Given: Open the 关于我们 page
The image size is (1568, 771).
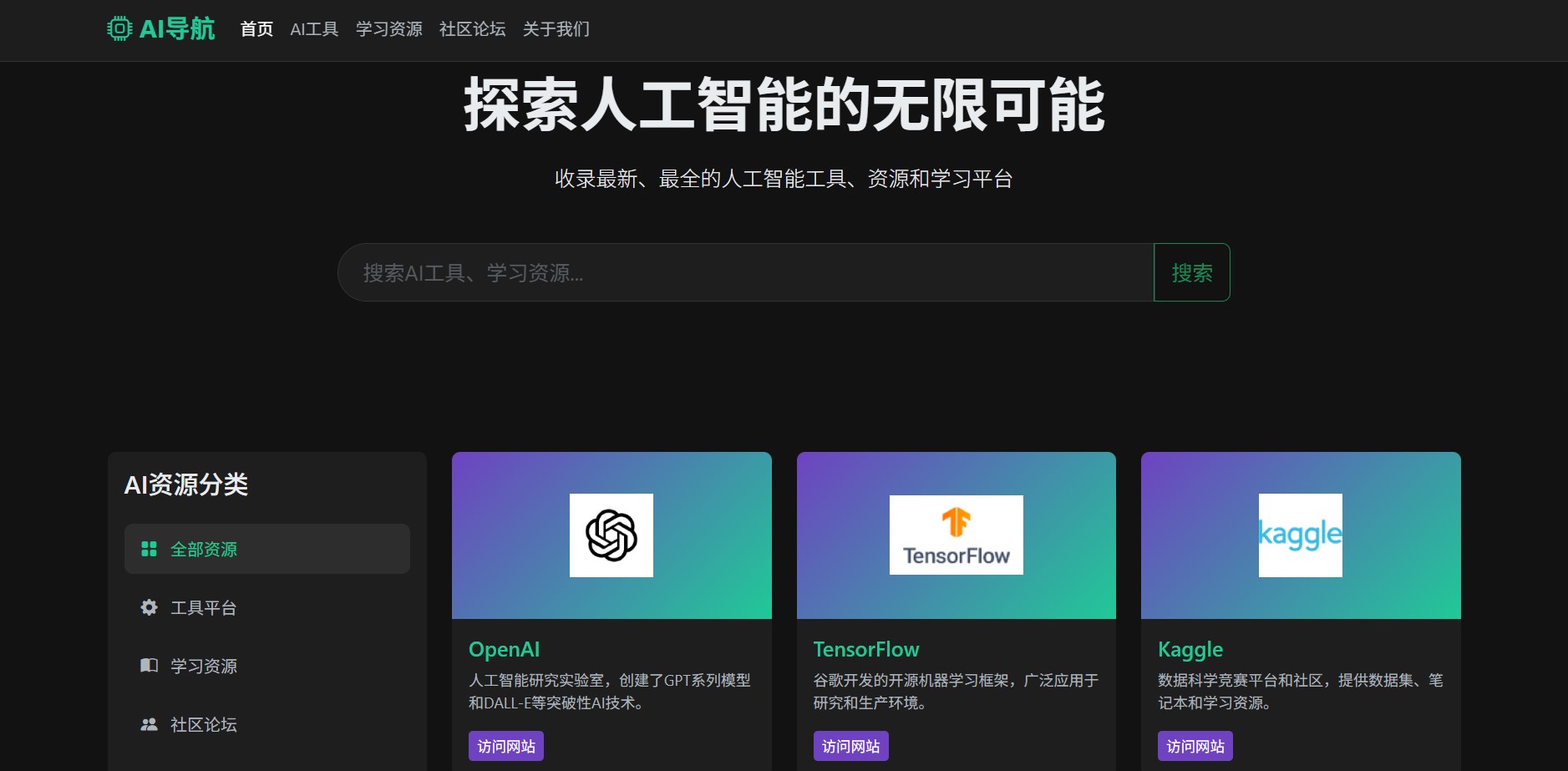Looking at the screenshot, I should [556, 29].
